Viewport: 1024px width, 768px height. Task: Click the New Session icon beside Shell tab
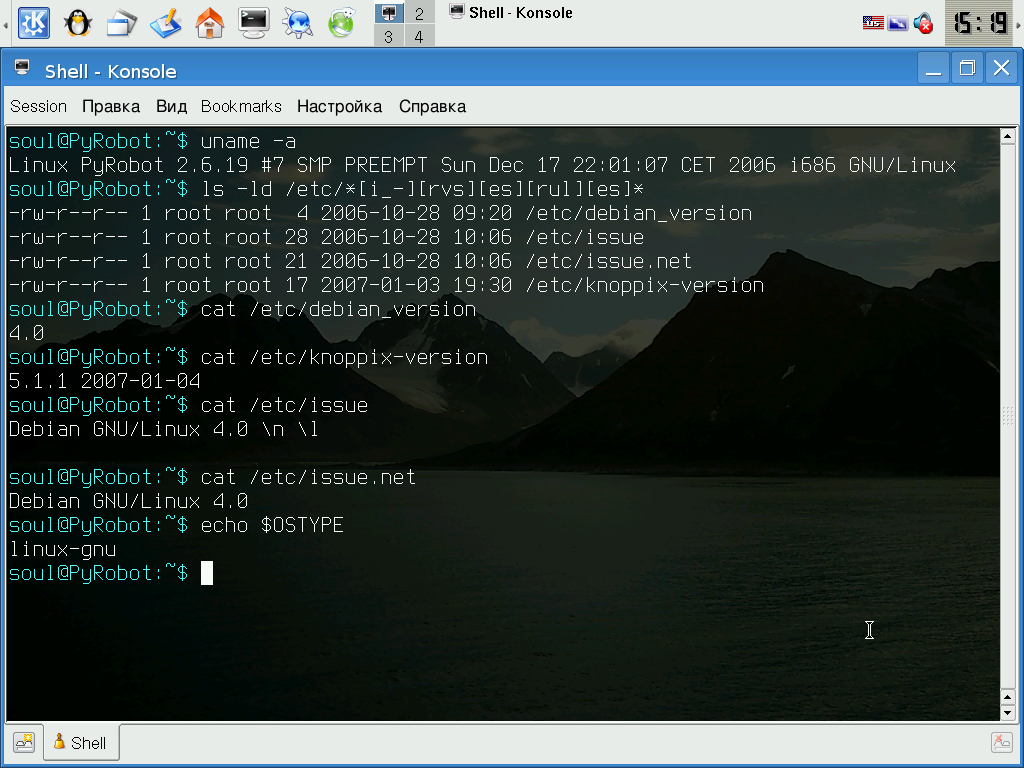pyautogui.click(x=24, y=742)
